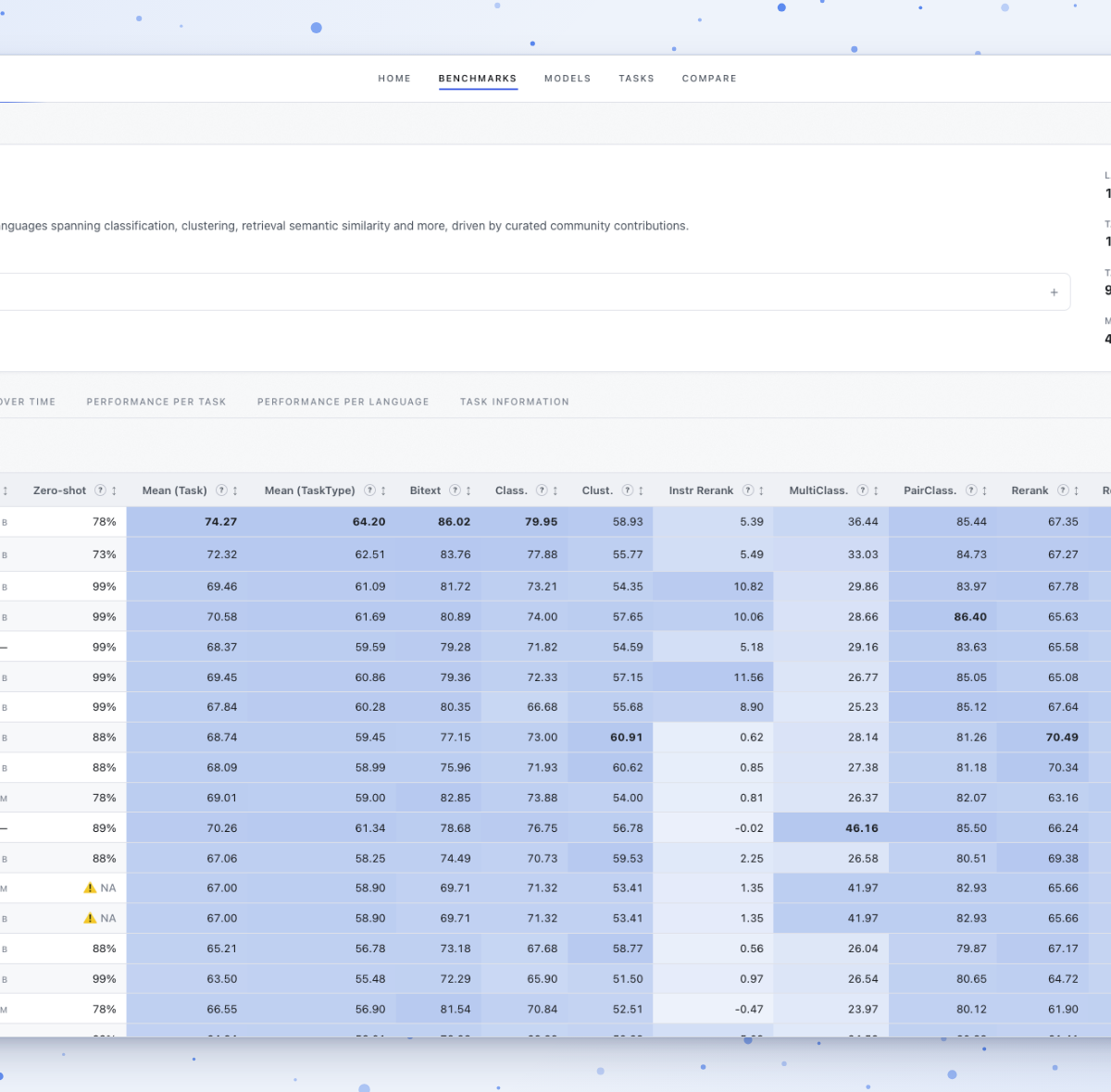Switch to Performance Per Language tab
The height and width of the screenshot is (1092, 1111).
[x=343, y=402]
